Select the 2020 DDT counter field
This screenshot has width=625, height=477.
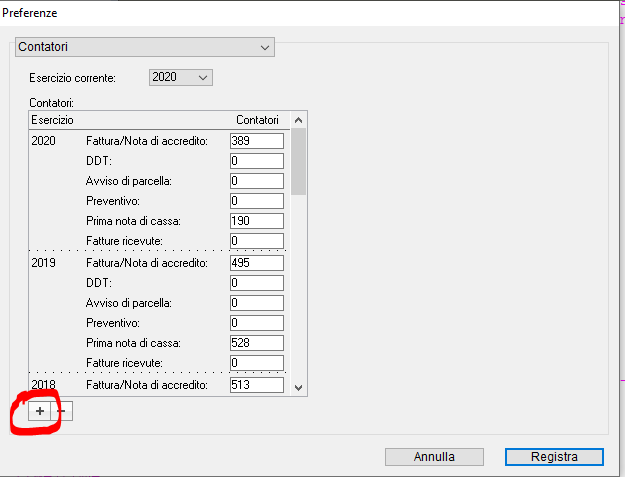point(257,161)
